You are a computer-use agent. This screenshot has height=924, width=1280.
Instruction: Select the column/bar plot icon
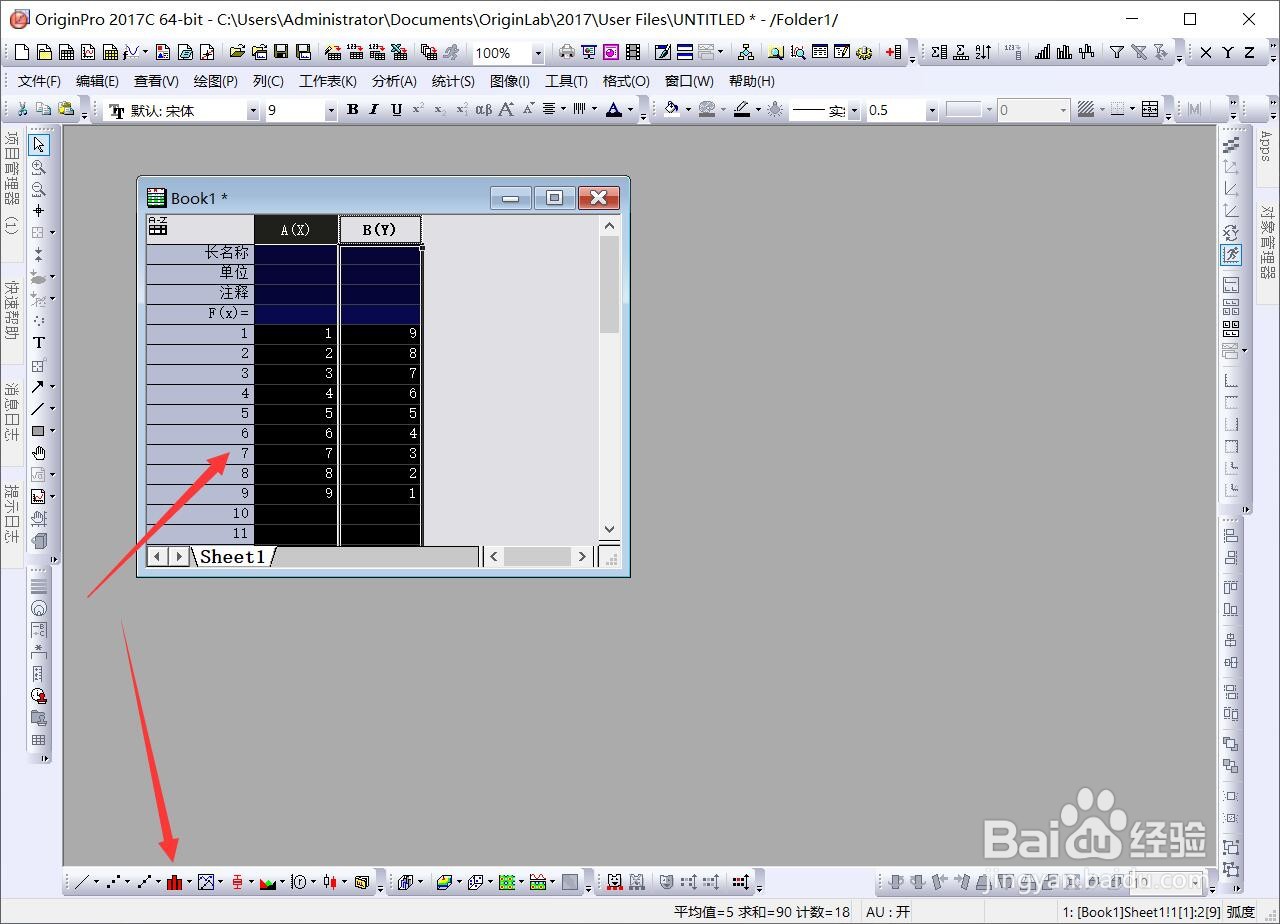point(174,882)
